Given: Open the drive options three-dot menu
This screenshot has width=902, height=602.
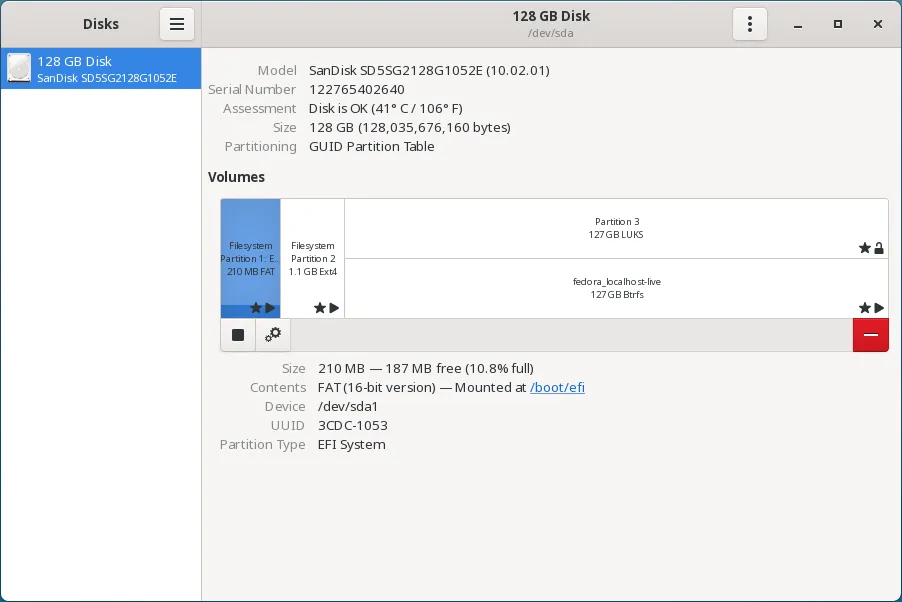Looking at the screenshot, I should (750, 23).
